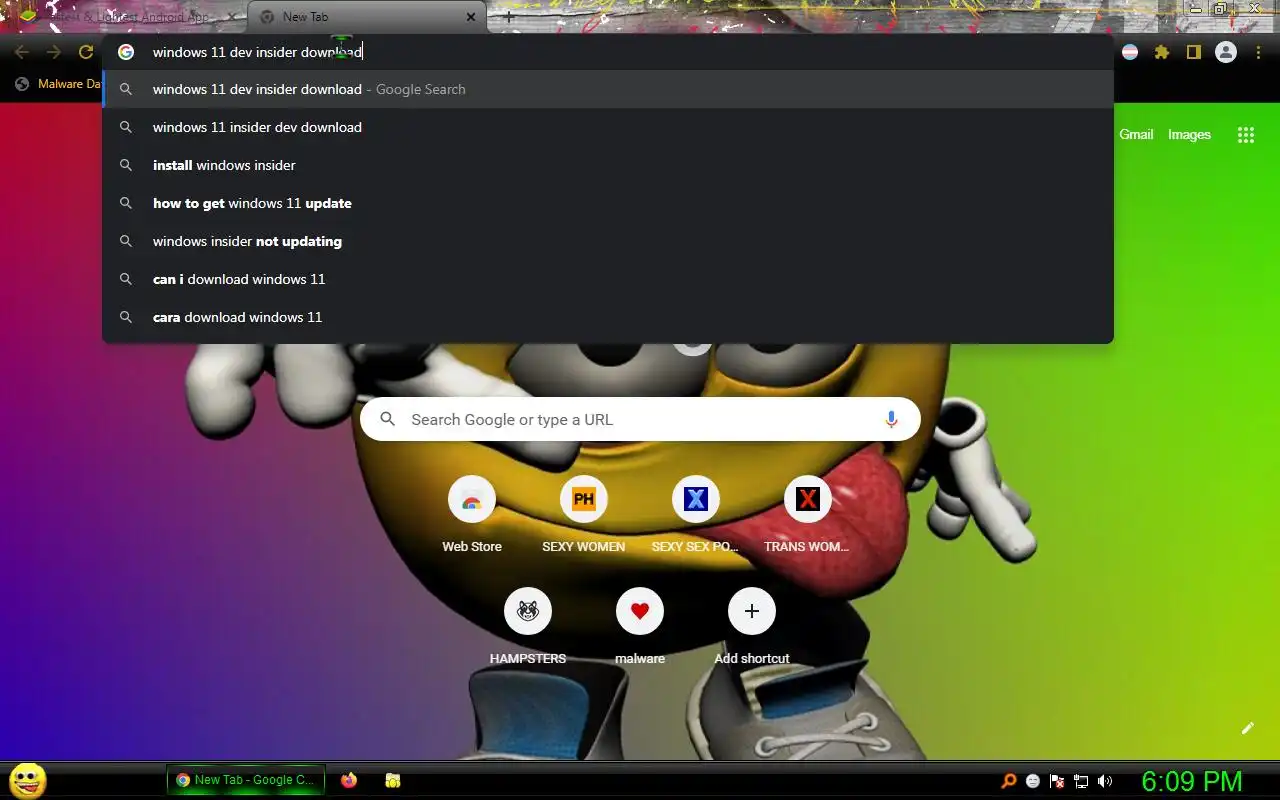Image resolution: width=1280 pixels, height=800 pixels.
Task: Open the Web Store shortcut
Action: pyautogui.click(x=472, y=515)
